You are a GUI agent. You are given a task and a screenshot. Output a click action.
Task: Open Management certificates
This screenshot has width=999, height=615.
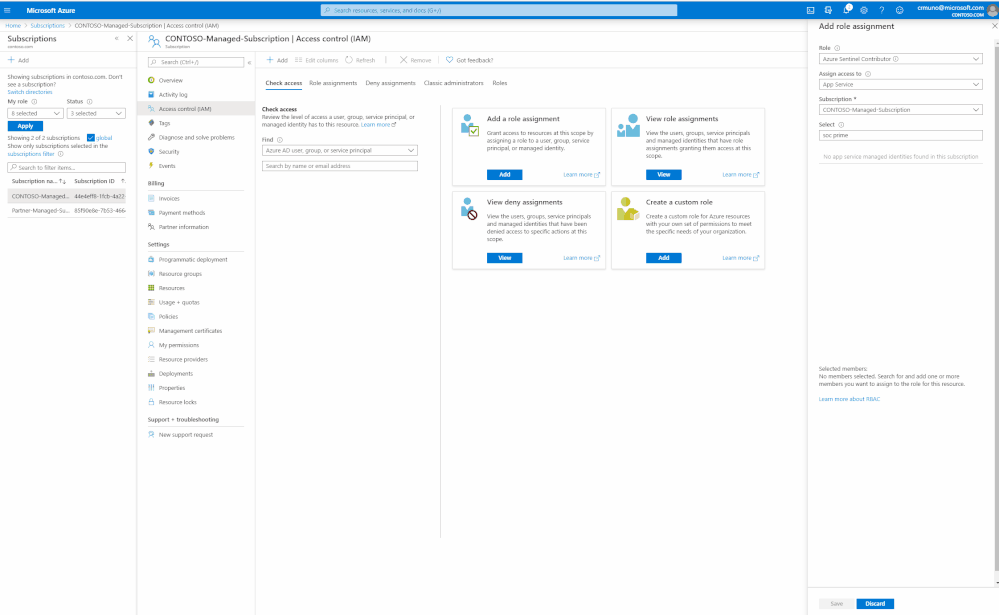click(x=190, y=331)
